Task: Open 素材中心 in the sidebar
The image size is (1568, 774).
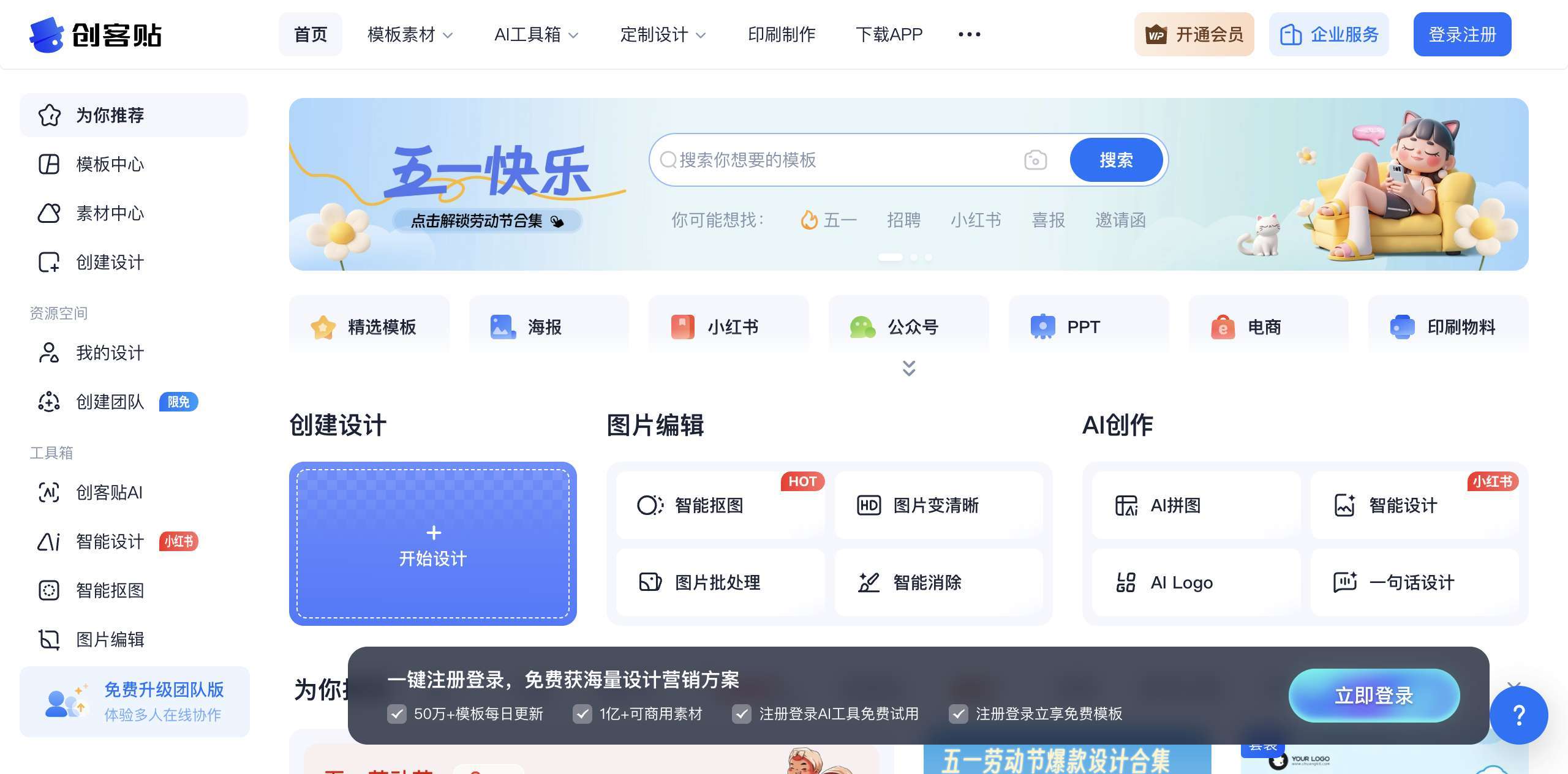Action: (109, 213)
